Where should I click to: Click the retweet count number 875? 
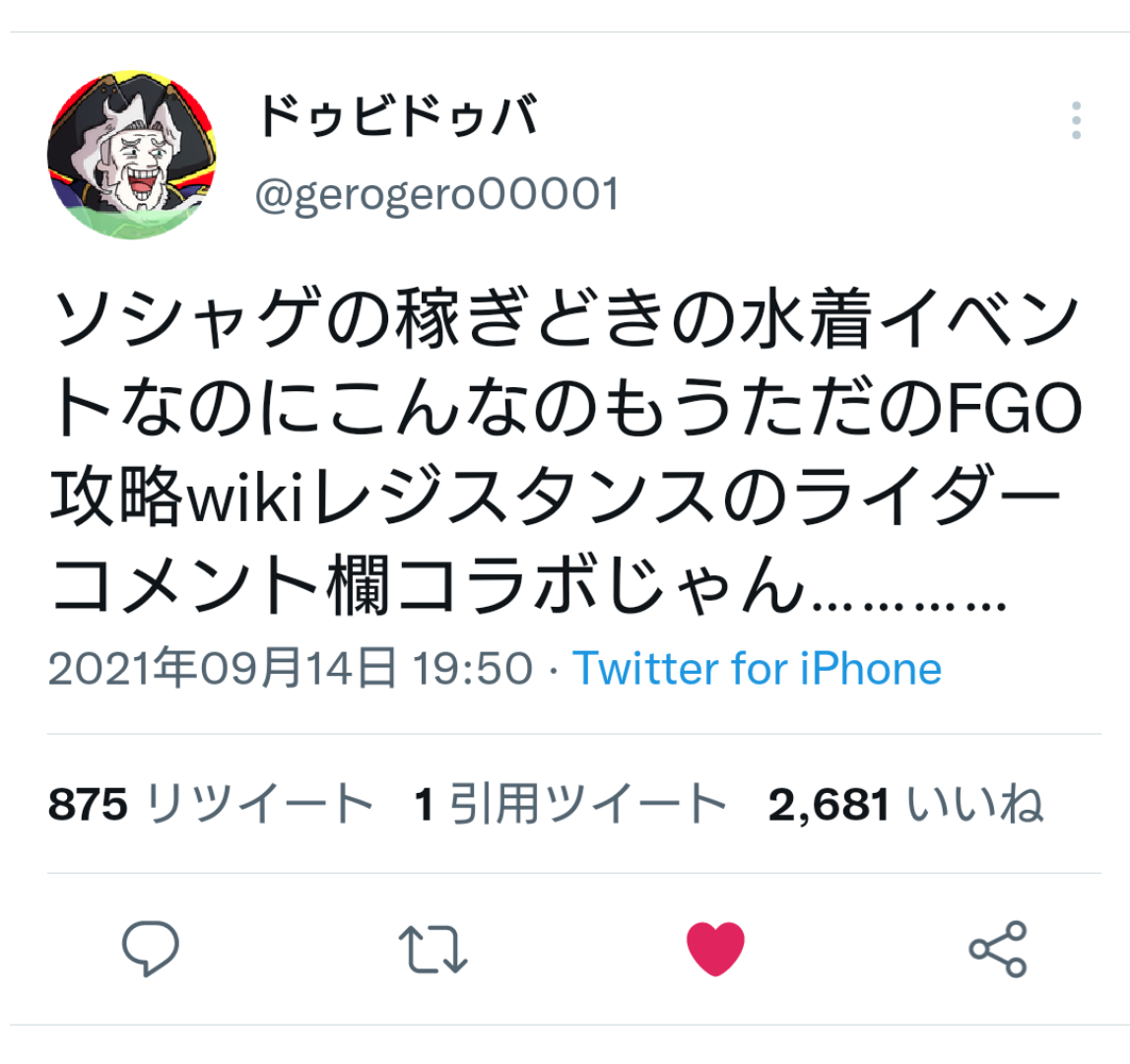(x=88, y=804)
